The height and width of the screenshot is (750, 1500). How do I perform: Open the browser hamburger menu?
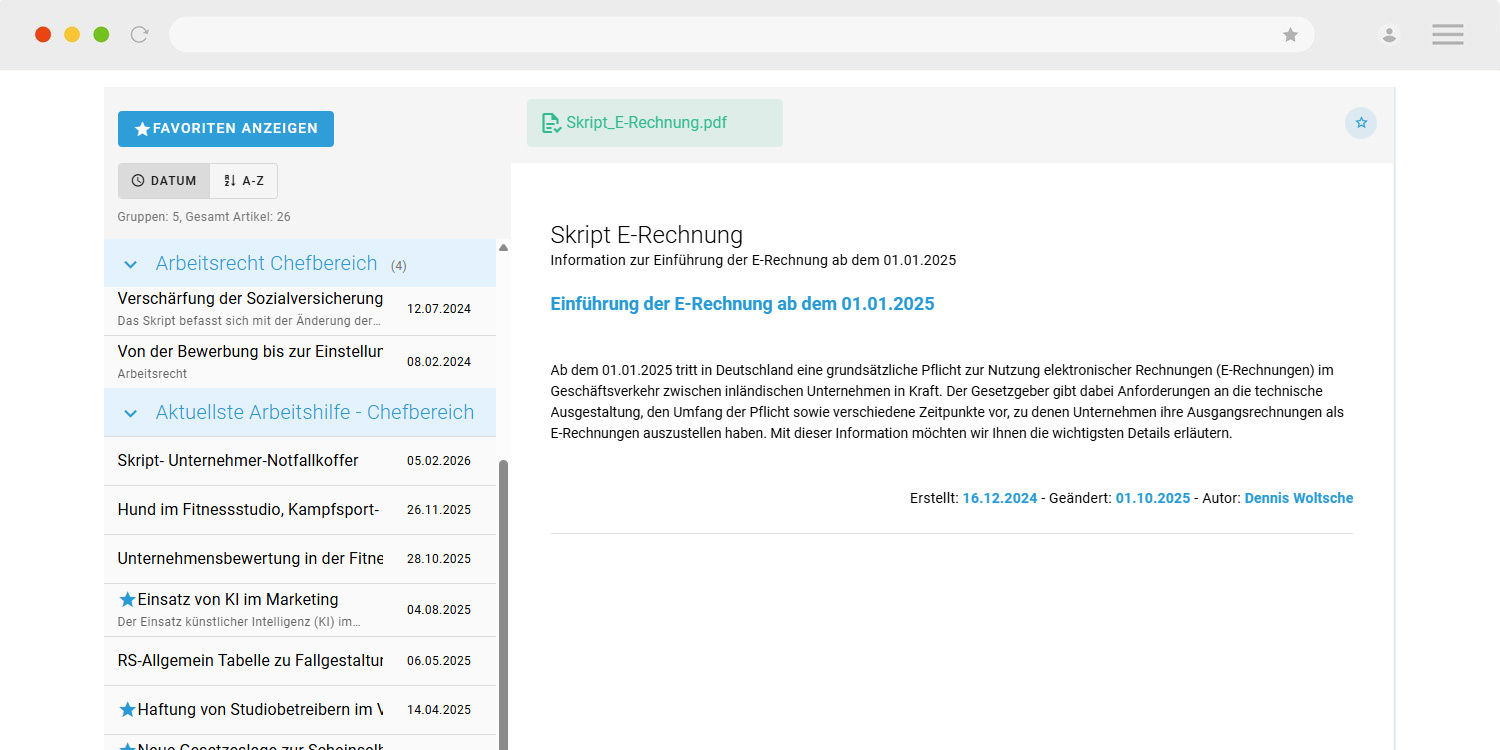(1447, 35)
